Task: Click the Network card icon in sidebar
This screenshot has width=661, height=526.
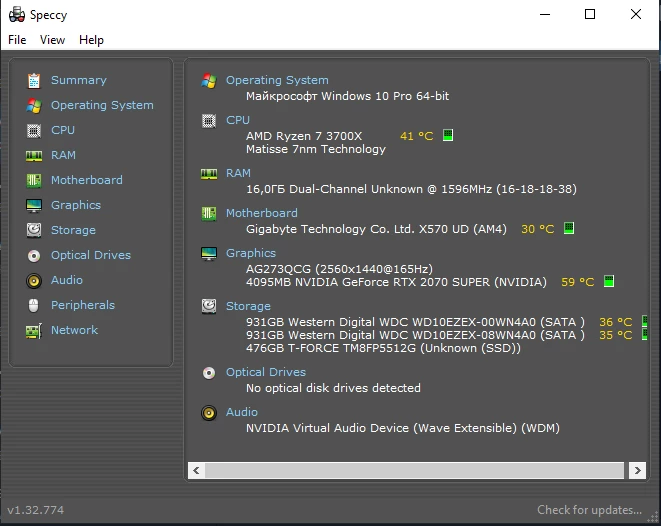Action: 34,331
